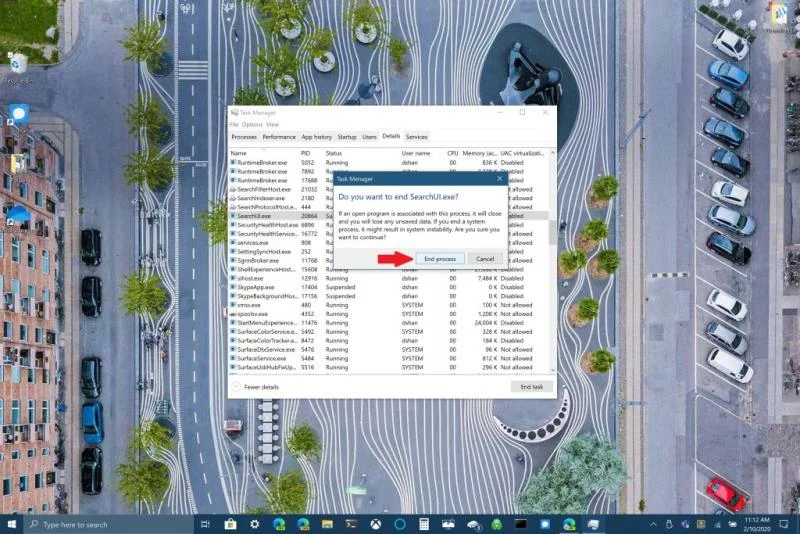
Task: Show hidden system tray icons
Action: pos(653,524)
